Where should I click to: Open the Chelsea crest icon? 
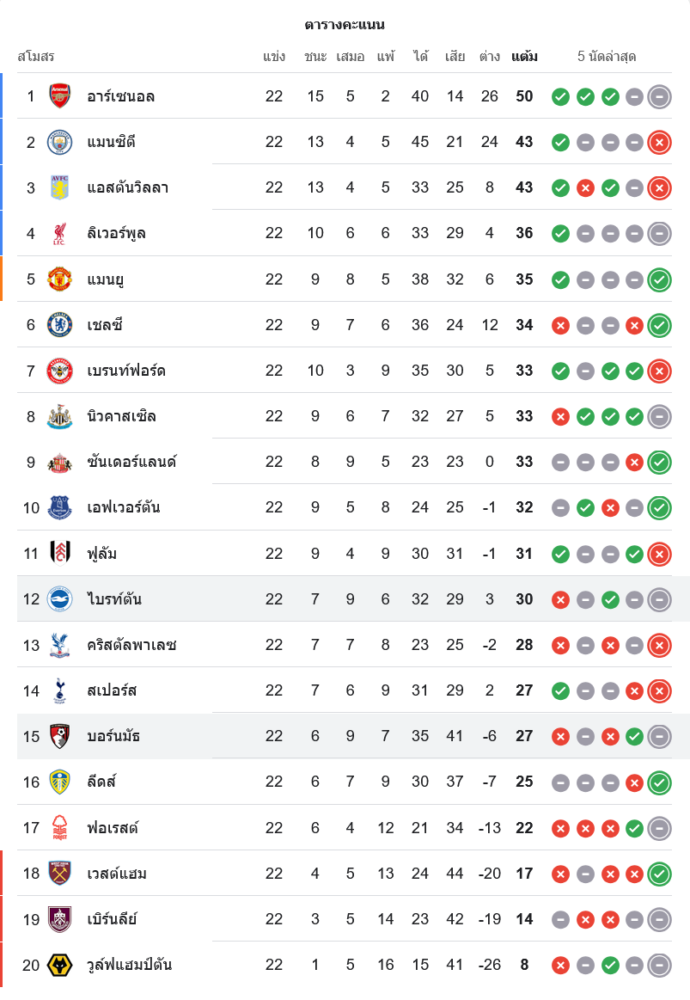click(60, 325)
